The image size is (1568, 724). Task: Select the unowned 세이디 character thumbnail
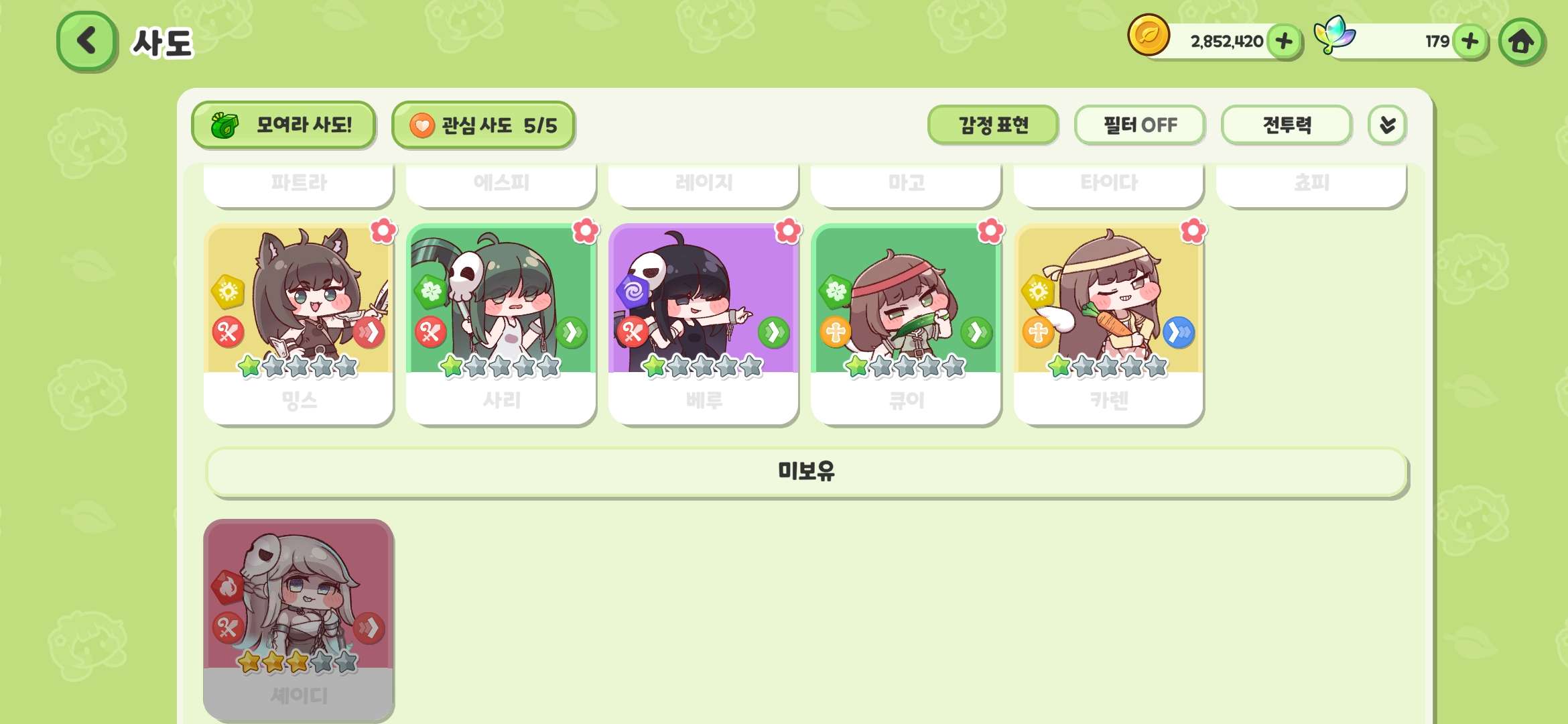298,619
